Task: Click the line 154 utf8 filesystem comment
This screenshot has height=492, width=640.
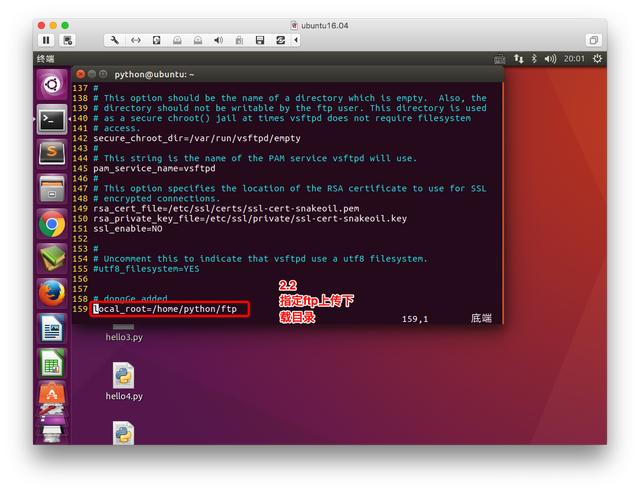Action: [260, 258]
